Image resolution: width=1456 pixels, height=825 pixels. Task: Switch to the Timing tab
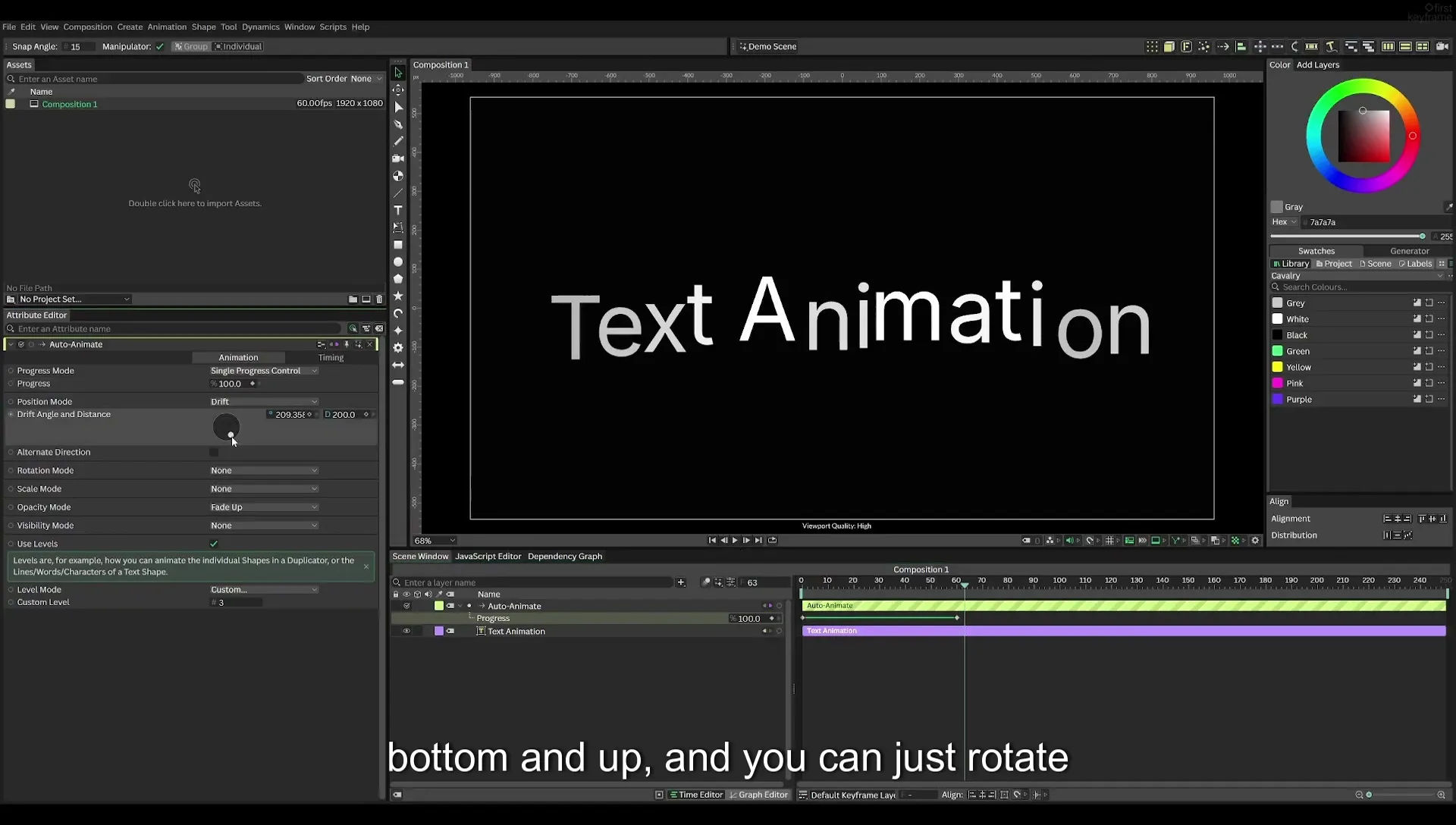[x=331, y=358]
